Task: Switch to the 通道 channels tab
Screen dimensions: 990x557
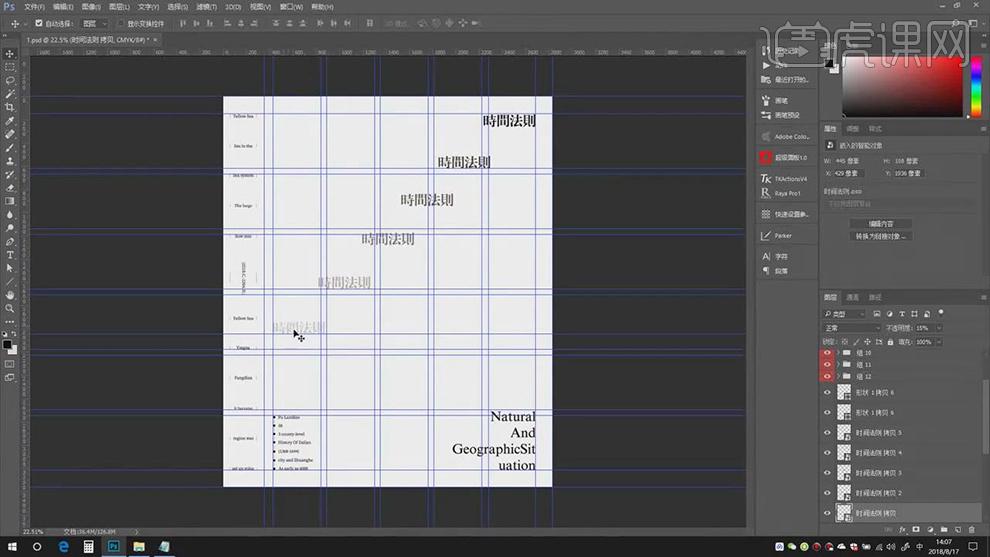Action: pyautogui.click(x=852, y=297)
